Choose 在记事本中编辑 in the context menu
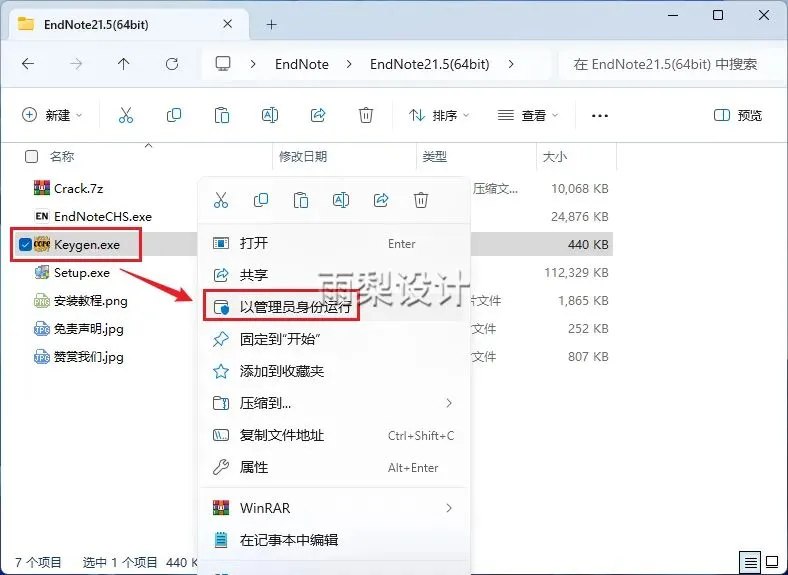The width and height of the screenshot is (788, 575). tap(334, 540)
